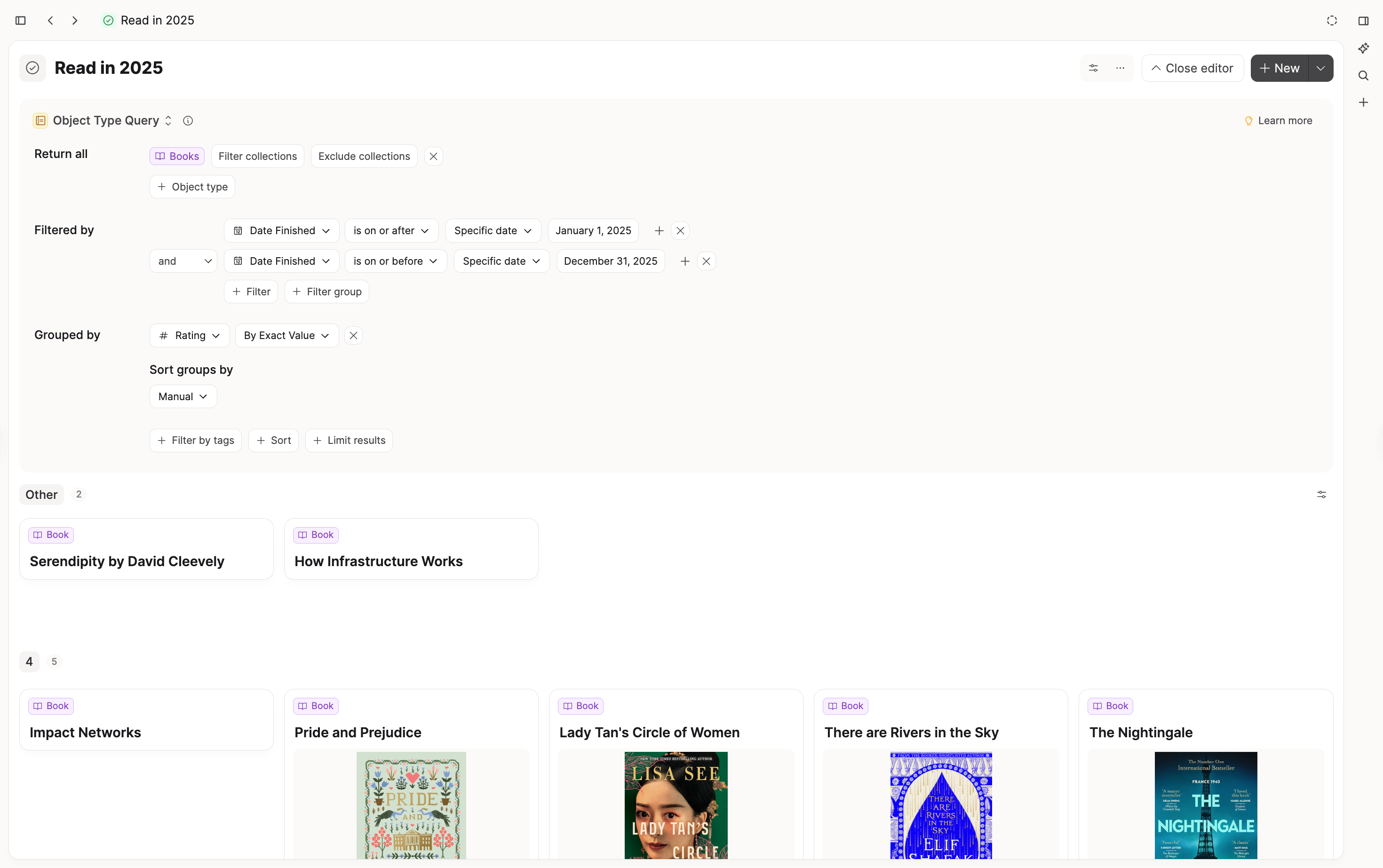Click Filter by tags button
The height and width of the screenshot is (868, 1383).
tap(195, 440)
